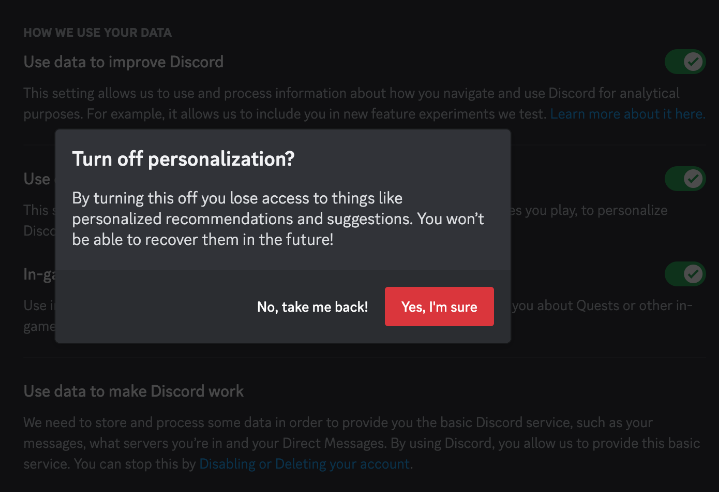Image resolution: width=719 pixels, height=493 pixels.
Task: Click the dialog warning message about losing recommendations
Action: (278, 219)
